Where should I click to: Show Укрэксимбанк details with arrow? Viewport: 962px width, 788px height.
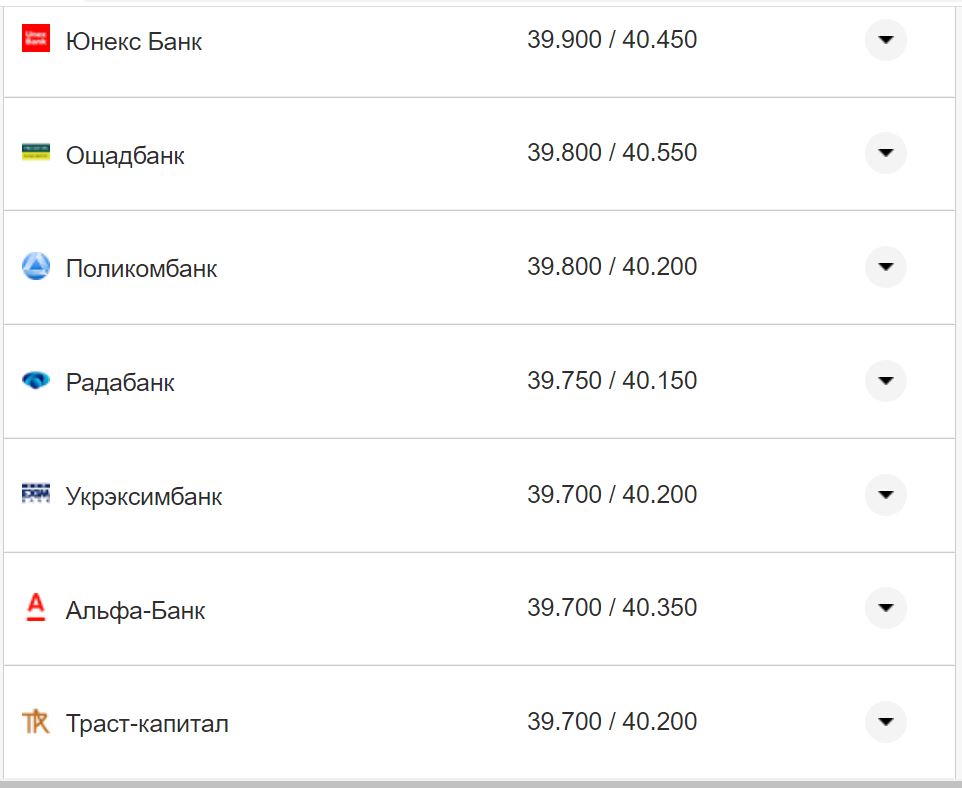click(885, 495)
